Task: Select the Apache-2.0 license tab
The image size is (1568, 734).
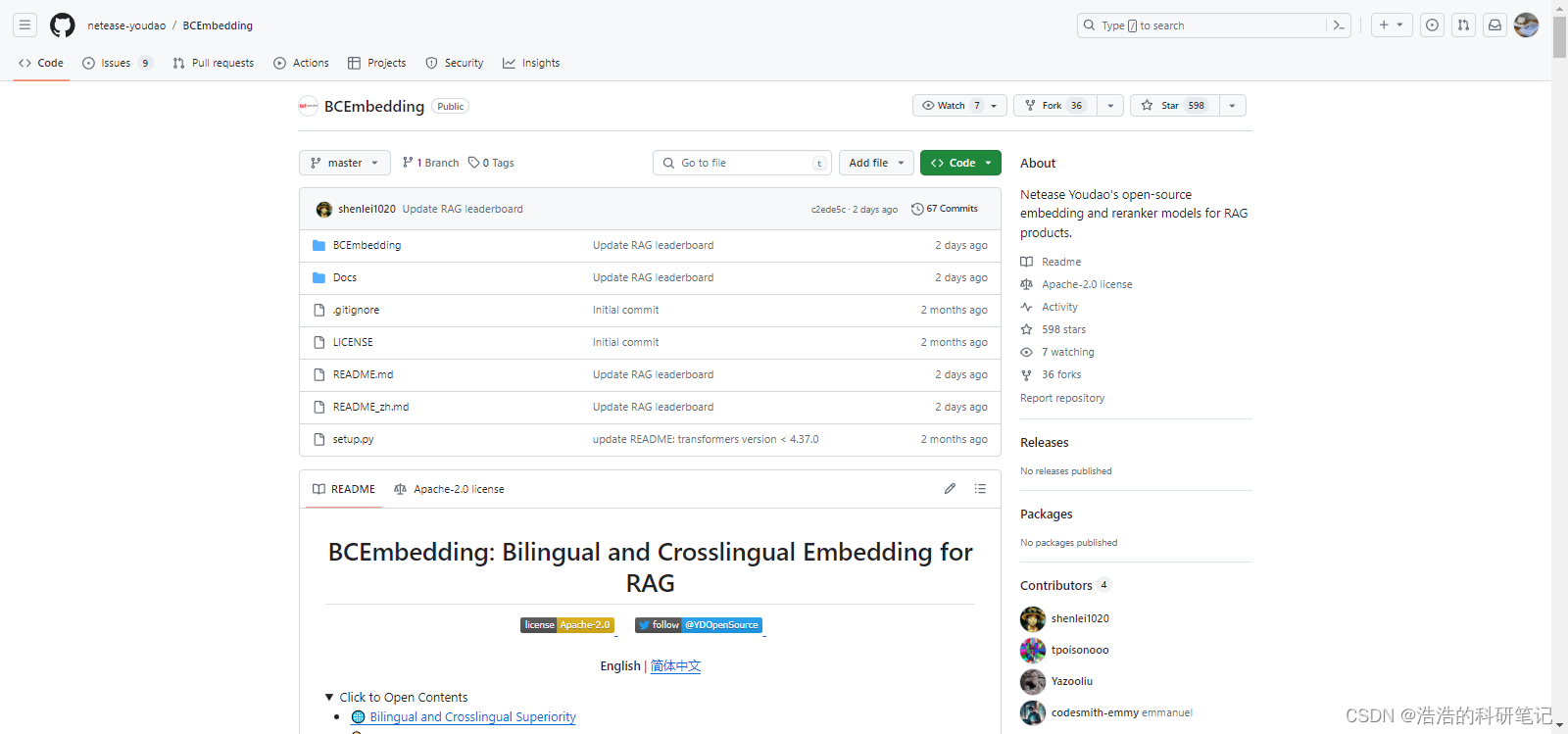Action: (x=449, y=489)
